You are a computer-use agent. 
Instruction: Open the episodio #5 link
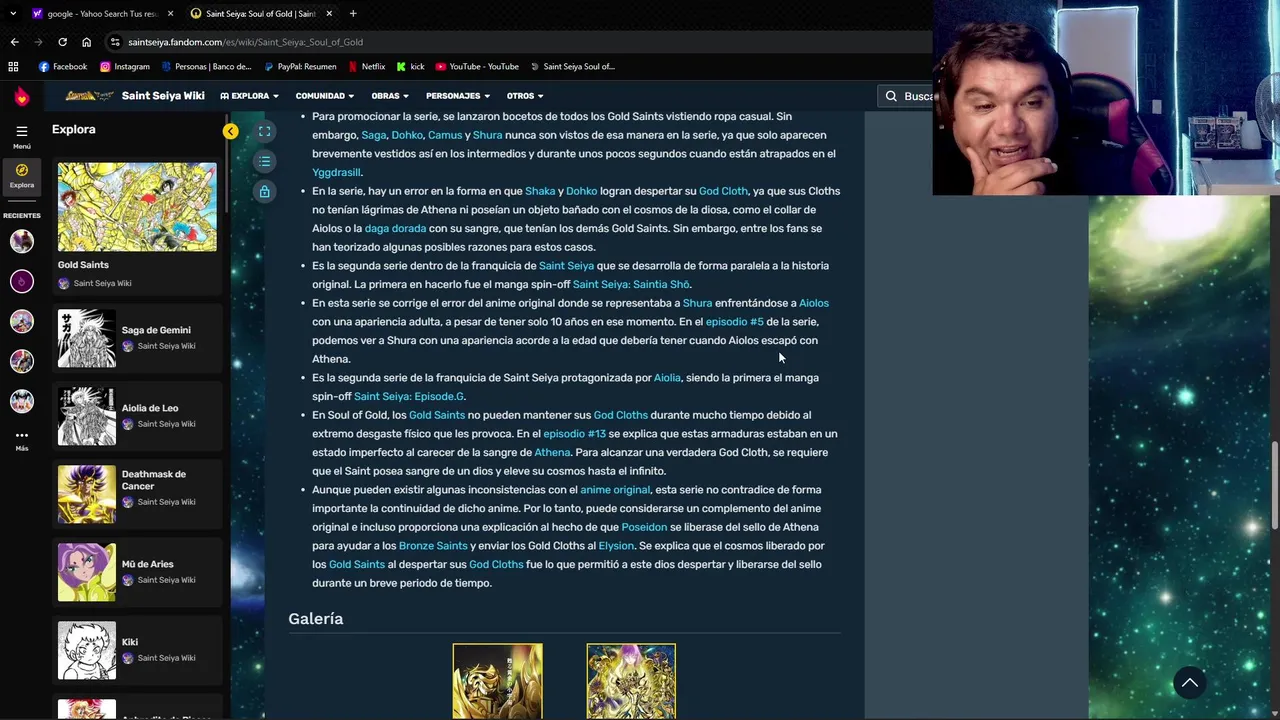pos(735,322)
